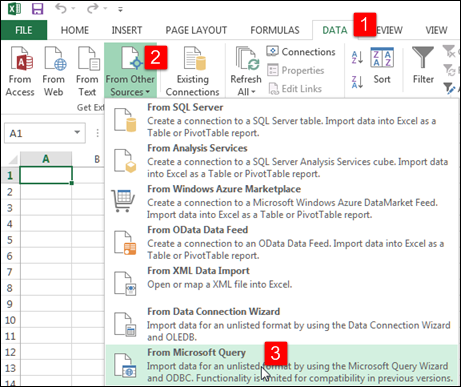Image resolution: width=461 pixels, height=387 pixels.
Task: Select row 5 header
Action: pyautogui.click(x=10, y=240)
